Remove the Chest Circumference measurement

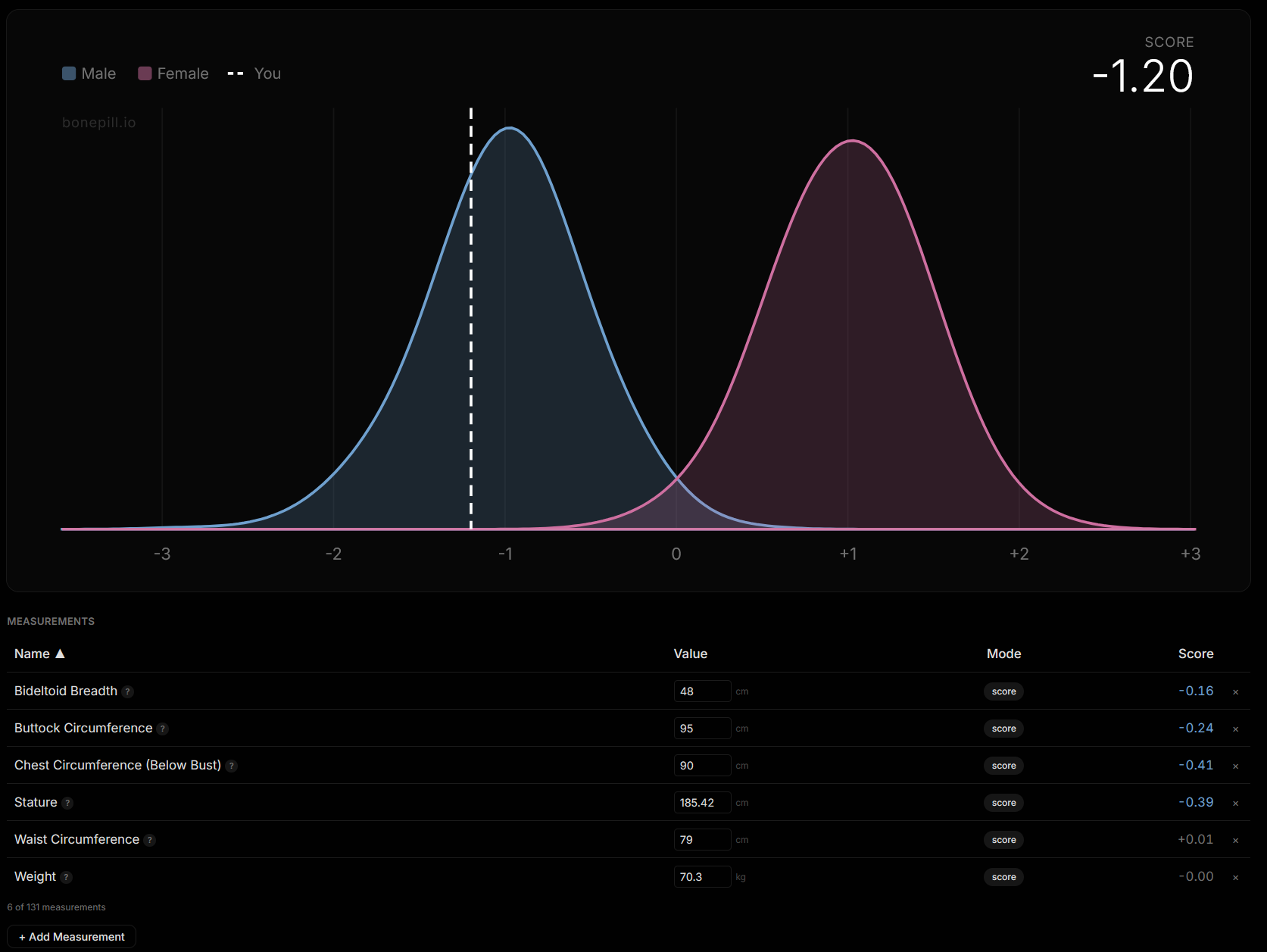(x=1235, y=766)
